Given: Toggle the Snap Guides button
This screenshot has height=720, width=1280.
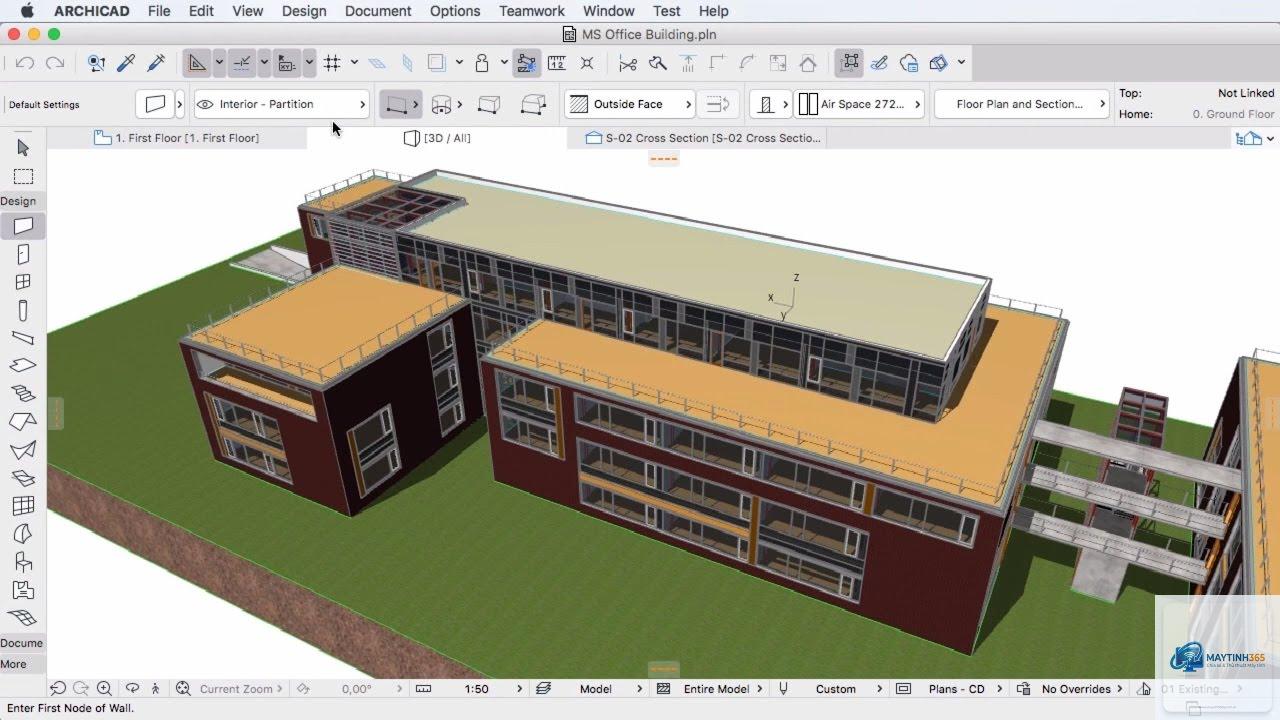Looking at the screenshot, I should click(x=243, y=63).
